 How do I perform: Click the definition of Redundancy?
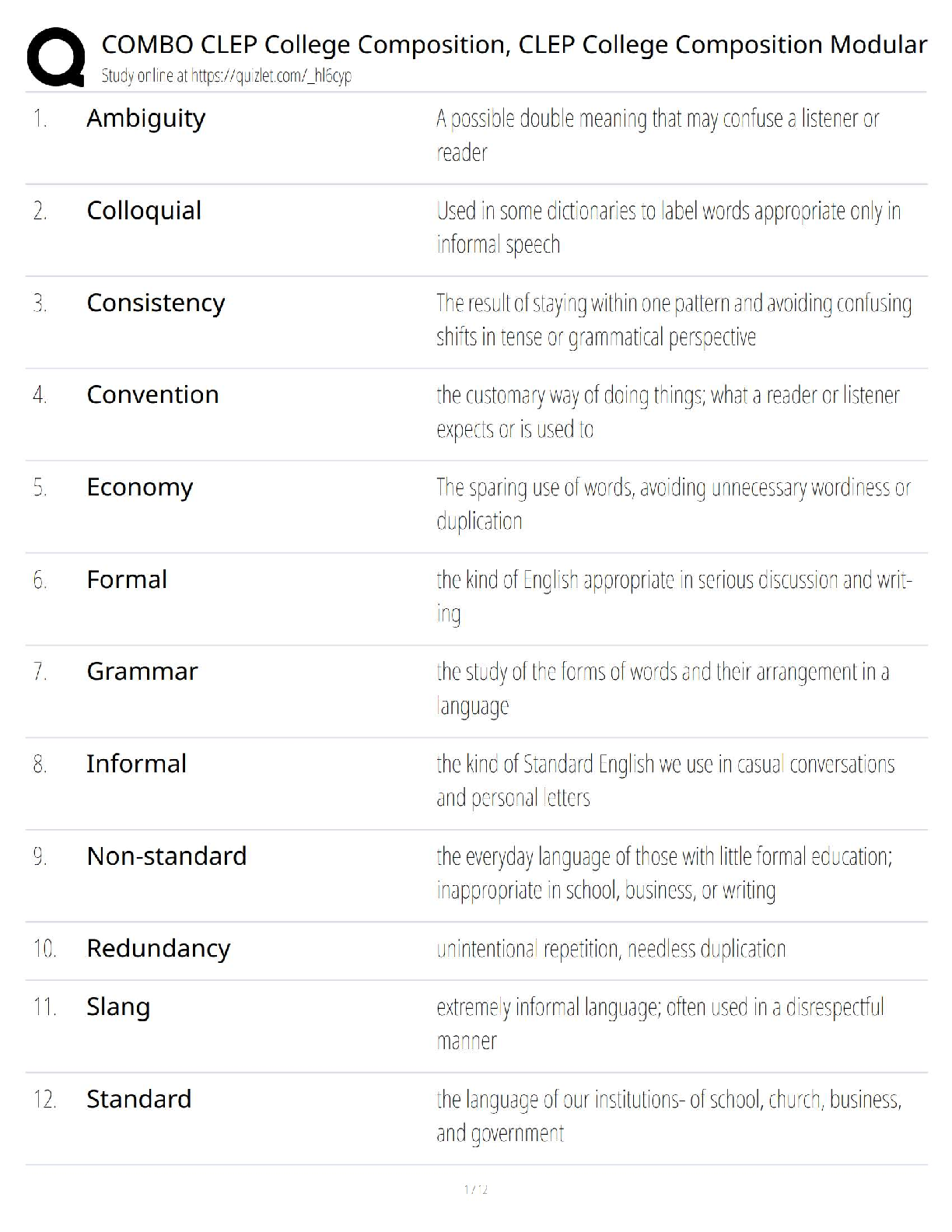(611, 950)
